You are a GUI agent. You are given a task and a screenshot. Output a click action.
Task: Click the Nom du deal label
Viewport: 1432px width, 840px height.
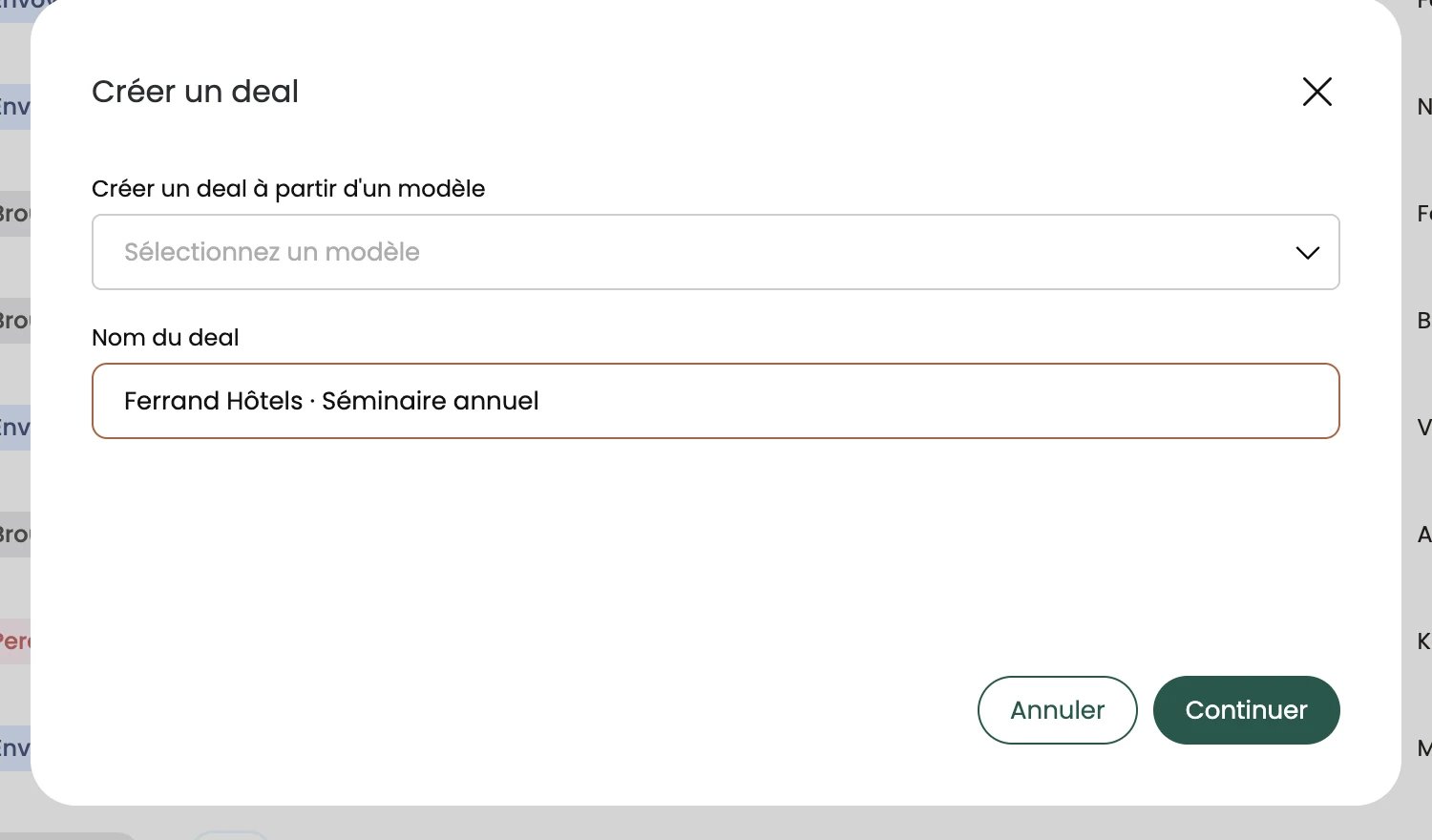point(165,338)
